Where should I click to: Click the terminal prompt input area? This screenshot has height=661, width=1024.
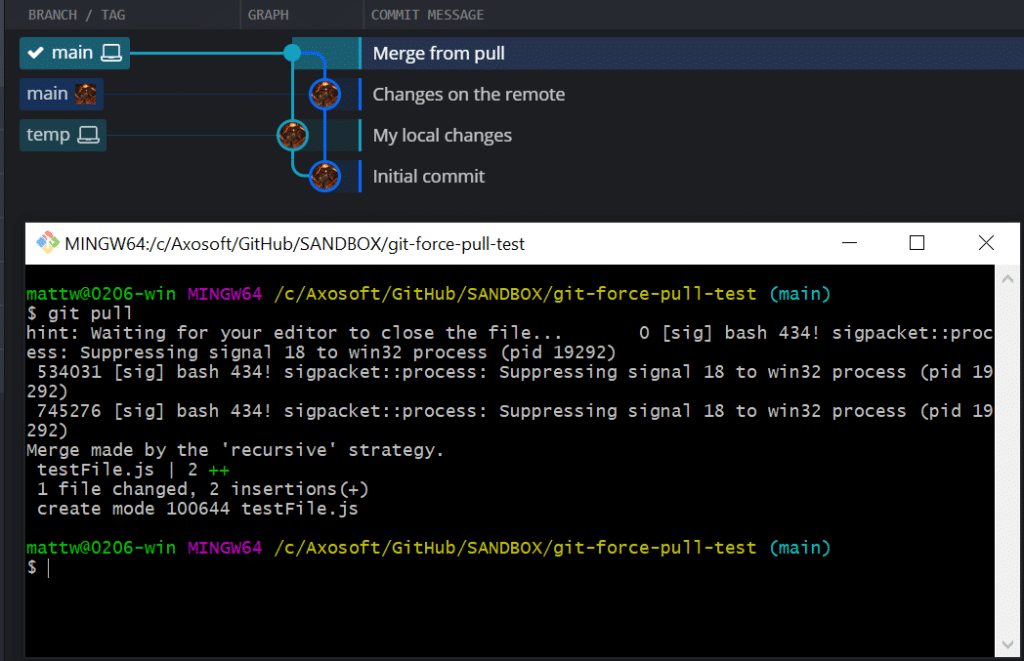point(60,566)
